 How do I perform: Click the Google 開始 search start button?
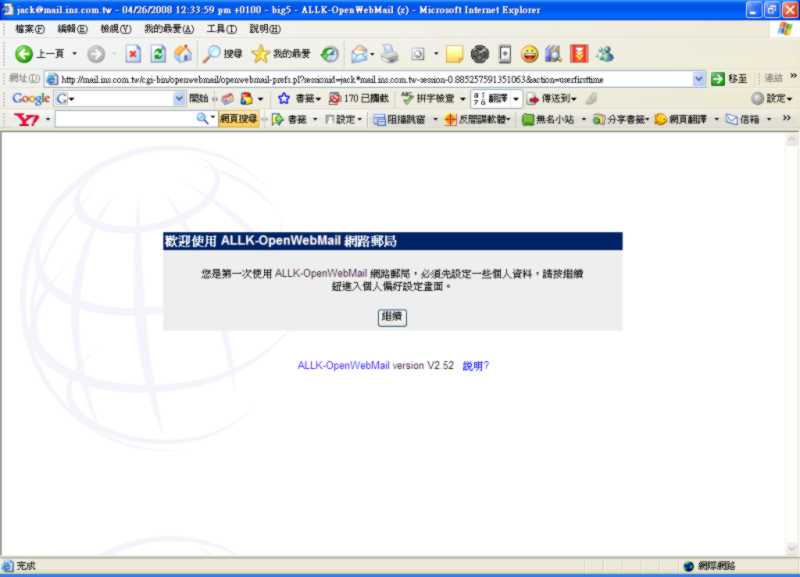(198, 98)
